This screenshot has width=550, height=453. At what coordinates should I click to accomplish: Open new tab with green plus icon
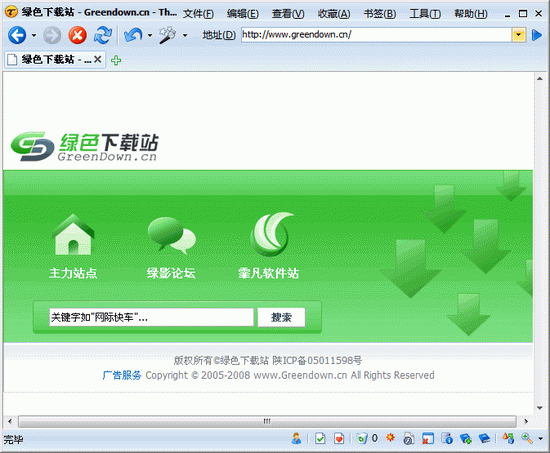[x=116, y=60]
